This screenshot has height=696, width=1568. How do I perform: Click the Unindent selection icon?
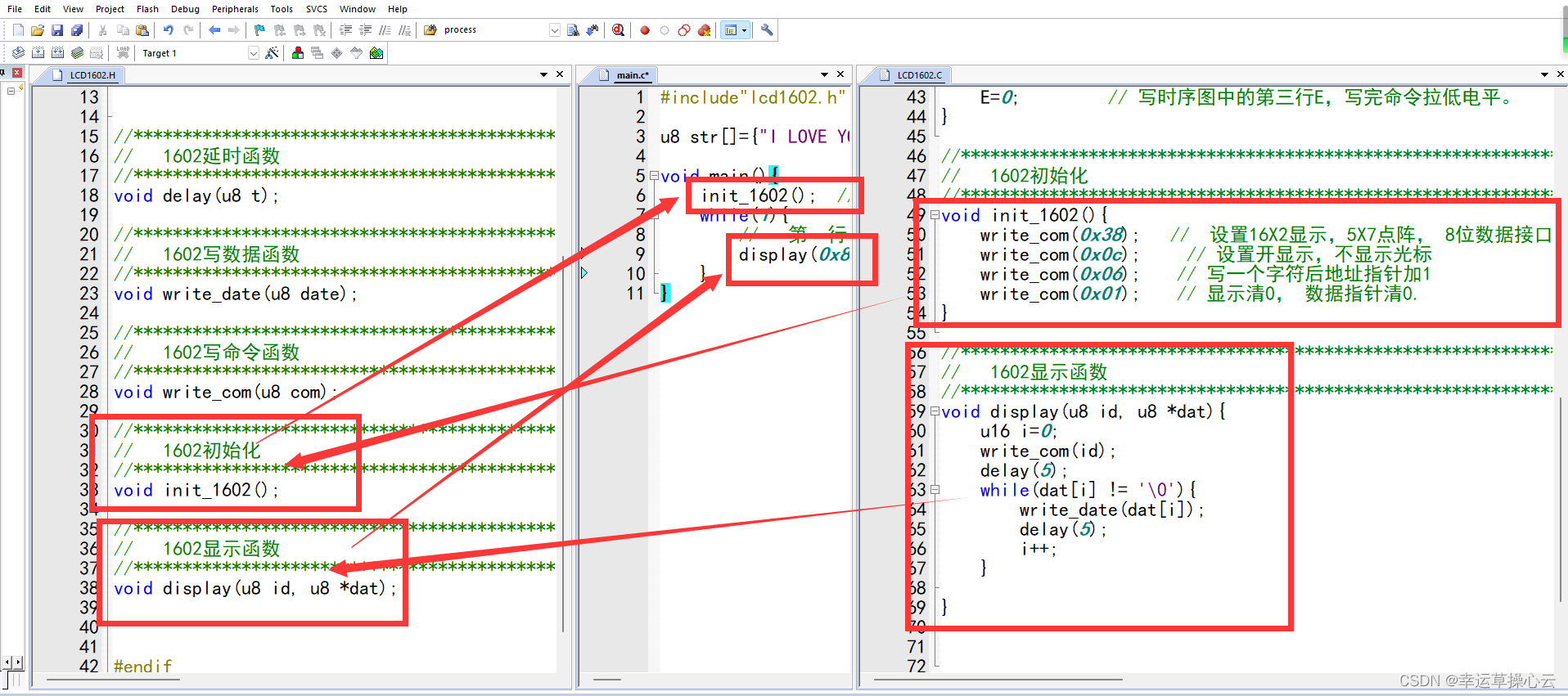[365, 30]
